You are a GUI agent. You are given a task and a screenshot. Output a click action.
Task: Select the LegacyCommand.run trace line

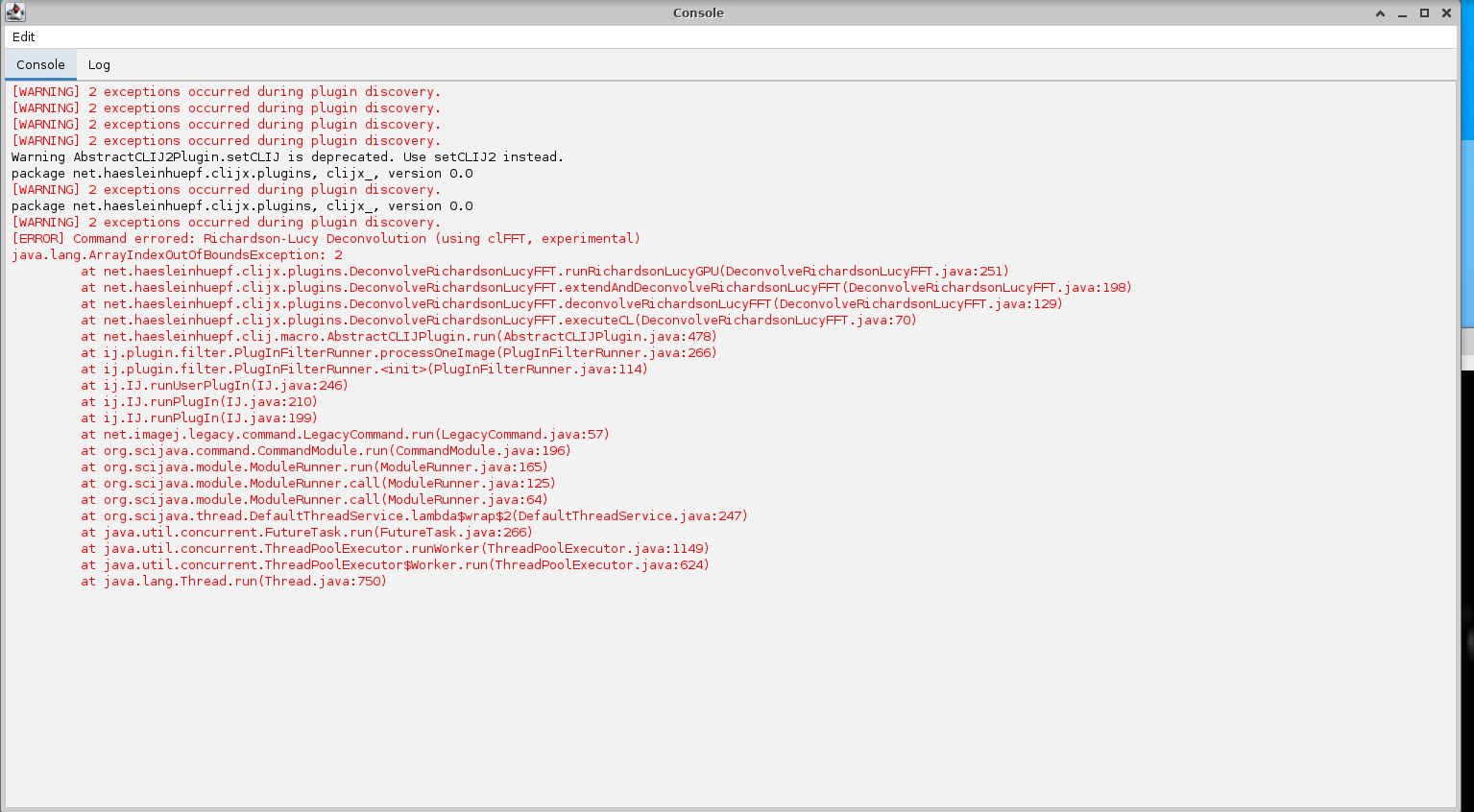(x=343, y=434)
